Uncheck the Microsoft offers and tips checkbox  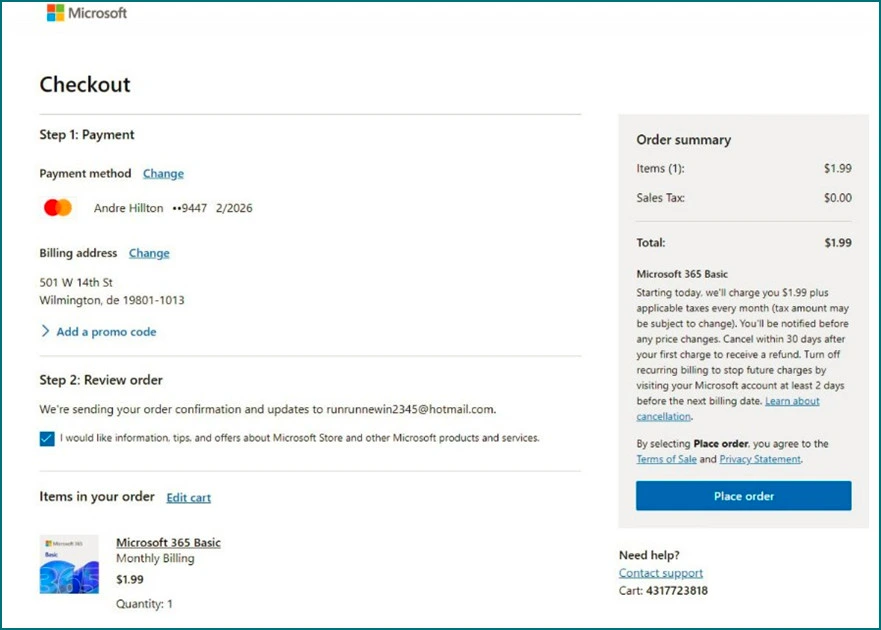click(x=47, y=438)
